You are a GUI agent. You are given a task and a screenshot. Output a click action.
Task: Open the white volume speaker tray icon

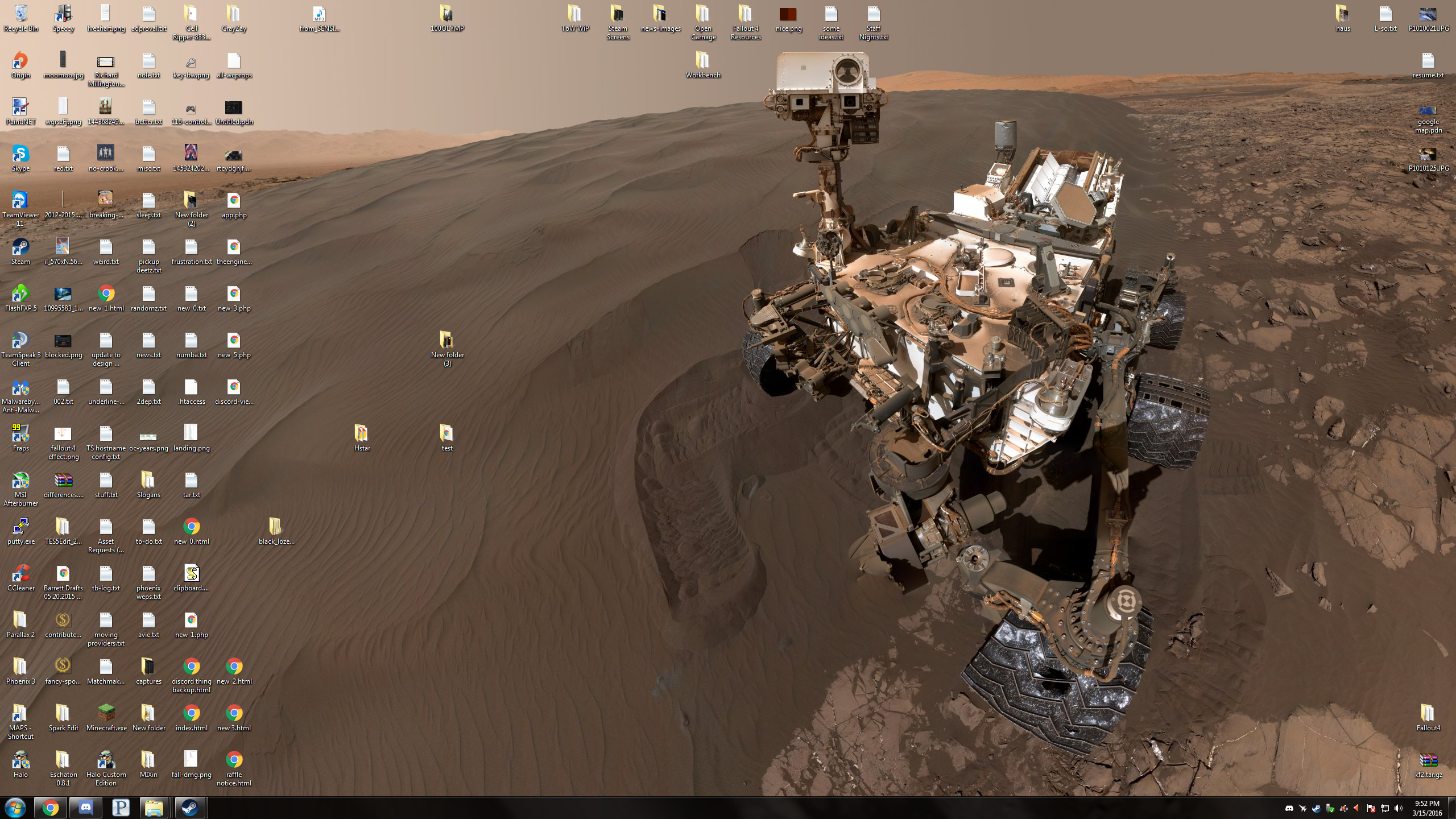[x=1399, y=808]
